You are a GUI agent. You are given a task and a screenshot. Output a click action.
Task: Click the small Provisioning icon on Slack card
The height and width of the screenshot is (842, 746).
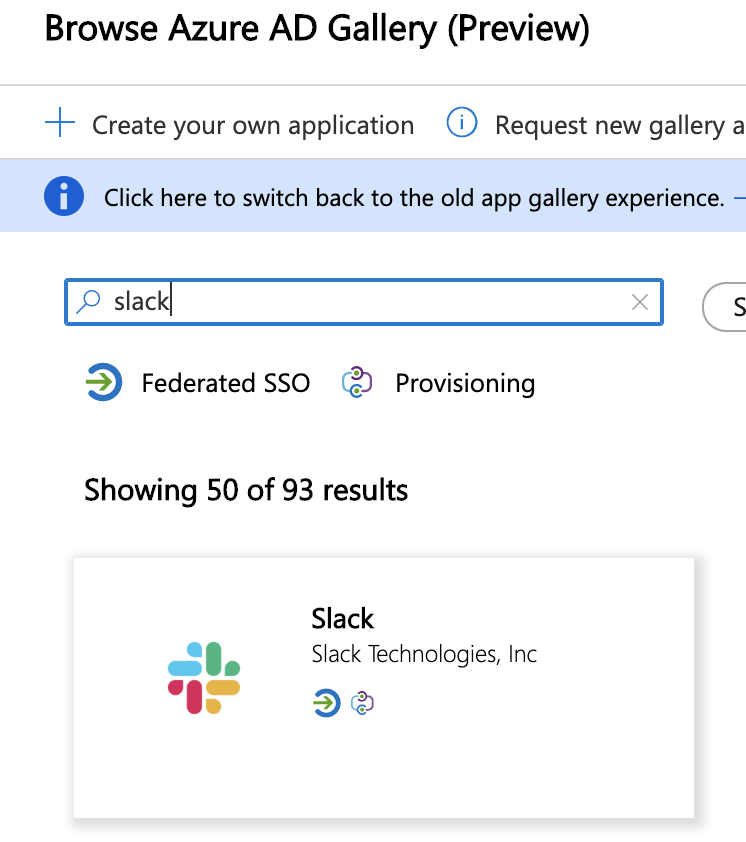pyautogui.click(x=362, y=703)
